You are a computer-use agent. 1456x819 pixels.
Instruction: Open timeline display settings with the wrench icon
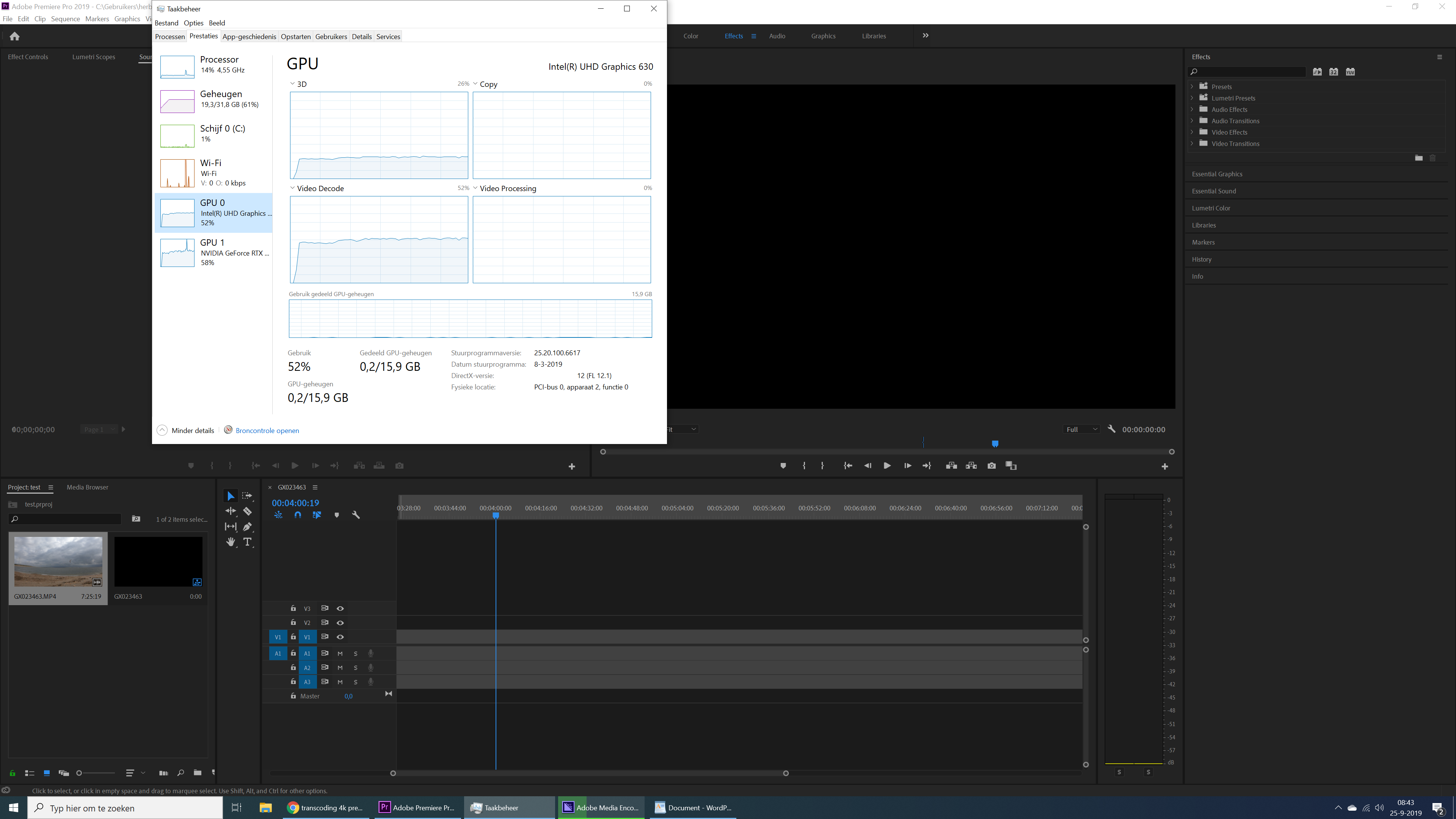point(356,515)
